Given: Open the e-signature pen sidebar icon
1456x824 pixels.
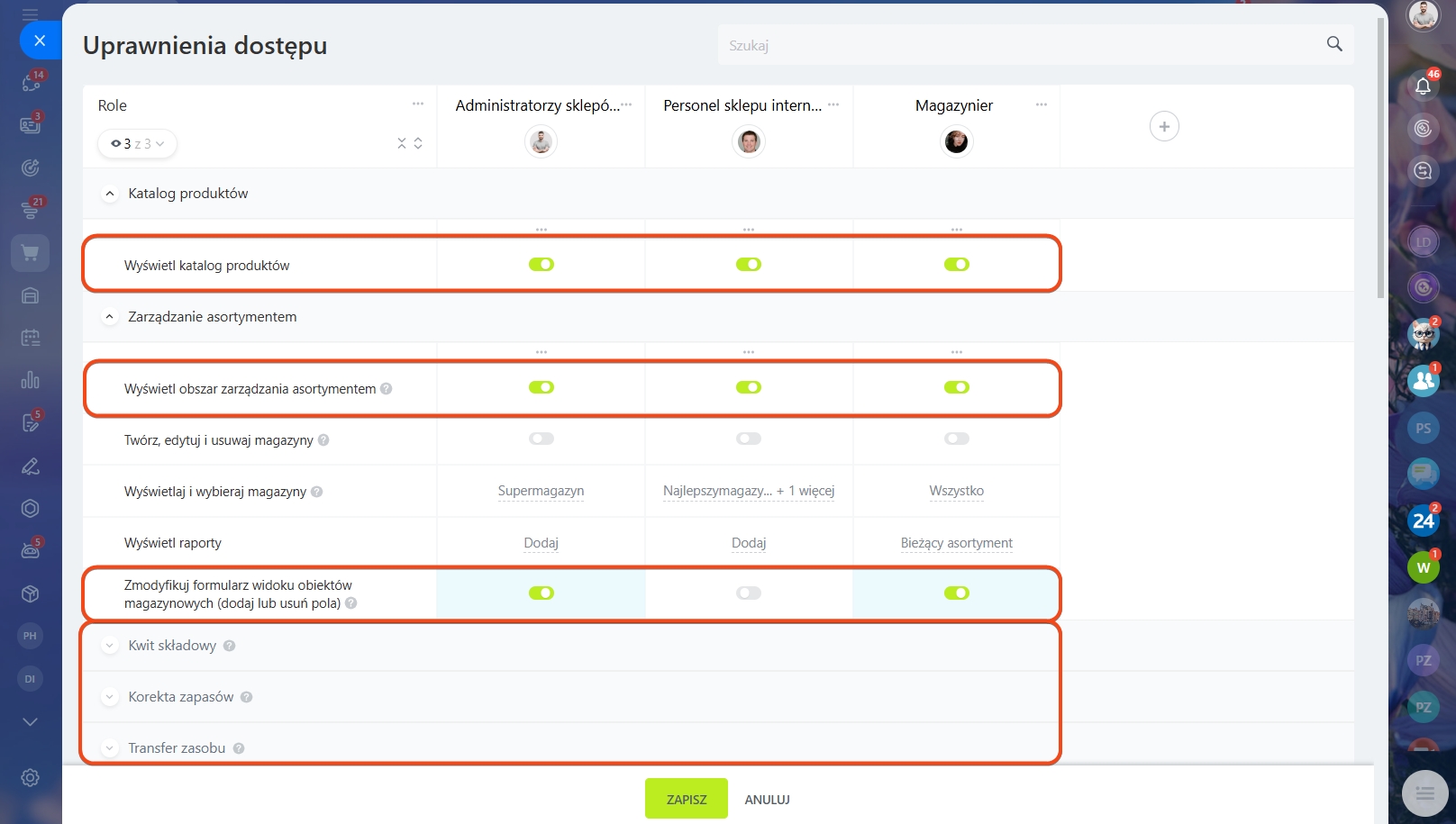Looking at the screenshot, I should [31, 466].
